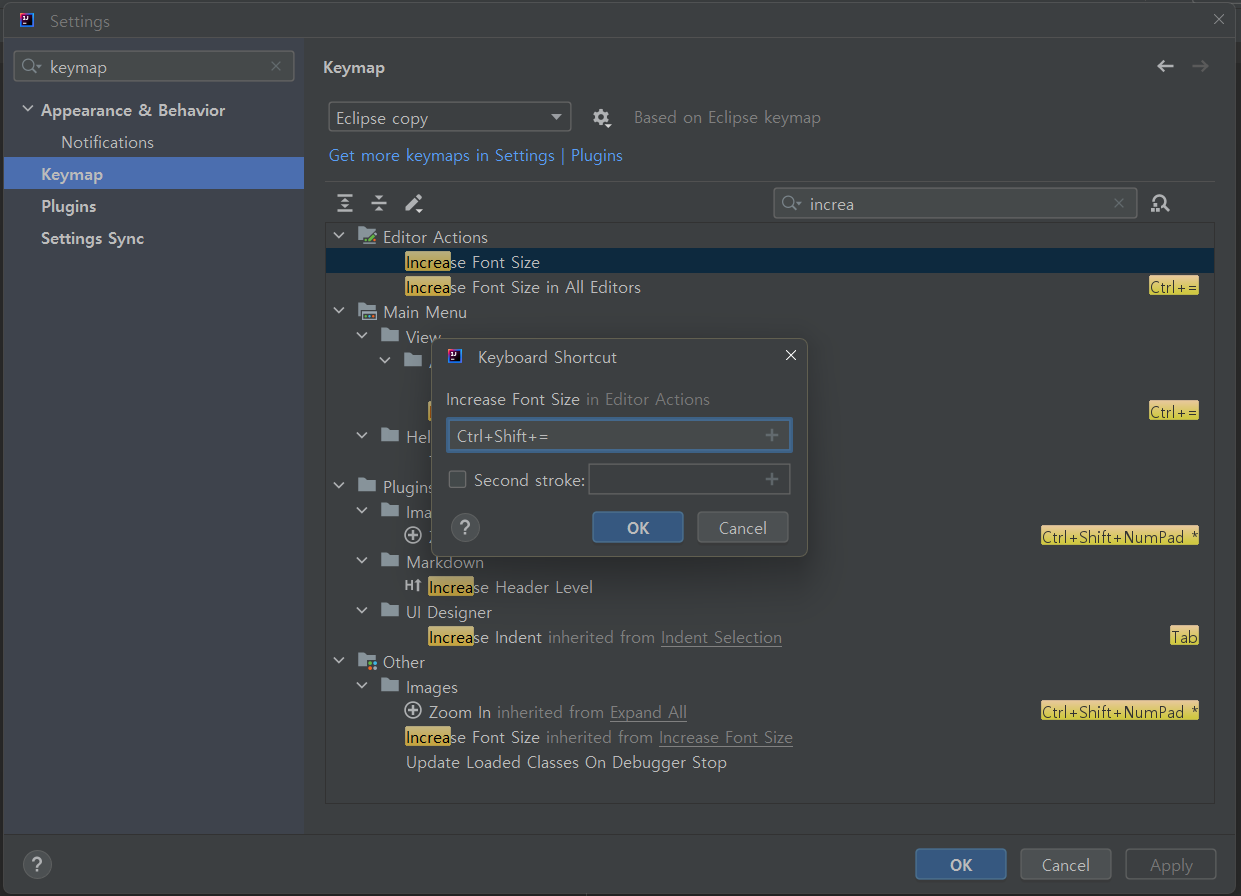This screenshot has width=1241, height=896.
Task: Focus the Ctrl+Shift+= shortcut field
Action: click(x=619, y=436)
